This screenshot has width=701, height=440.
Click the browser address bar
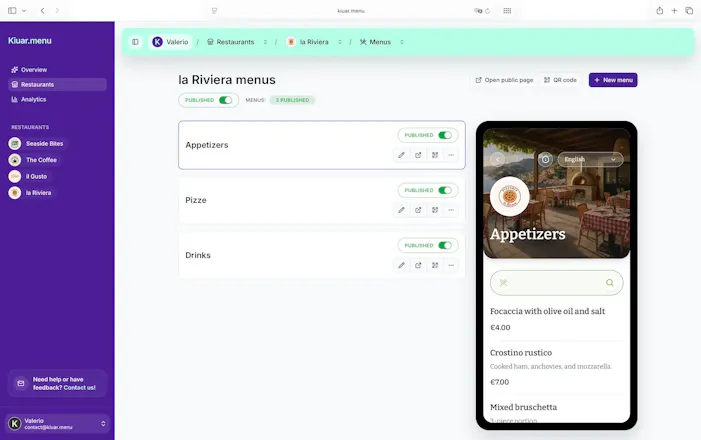coord(351,11)
